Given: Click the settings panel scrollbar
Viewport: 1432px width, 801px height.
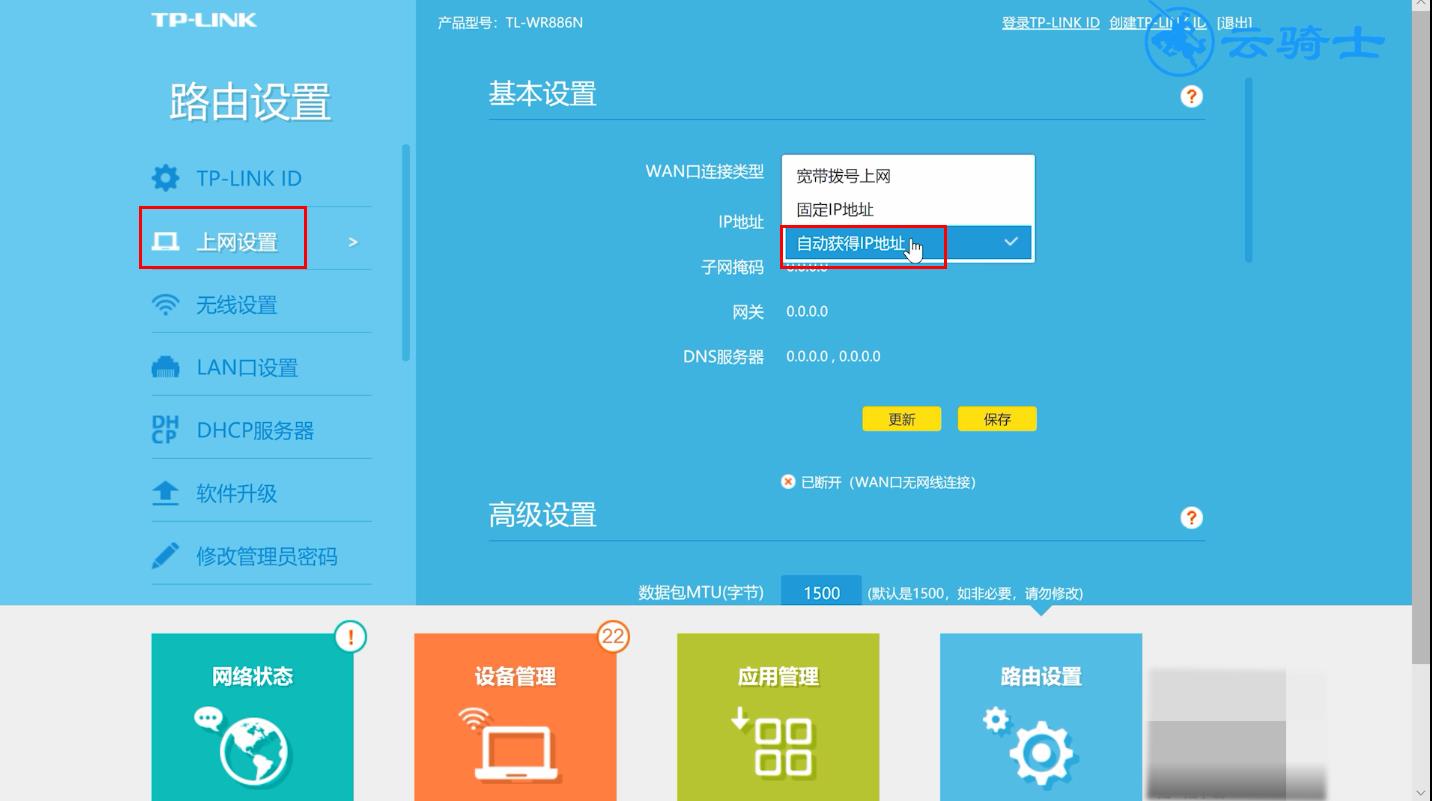Looking at the screenshot, I should pyautogui.click(x=1249, y=170).
